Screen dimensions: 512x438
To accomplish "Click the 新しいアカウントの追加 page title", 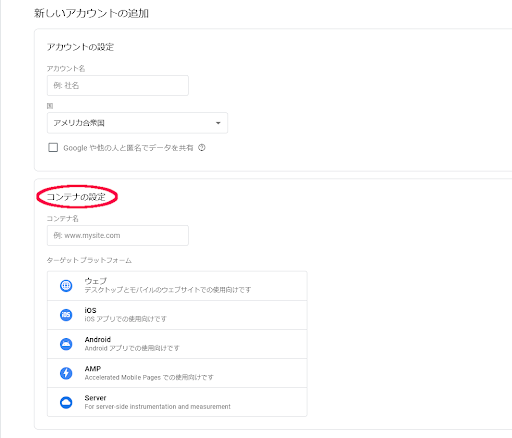I will pyautogui.click(x=91, y=13).
